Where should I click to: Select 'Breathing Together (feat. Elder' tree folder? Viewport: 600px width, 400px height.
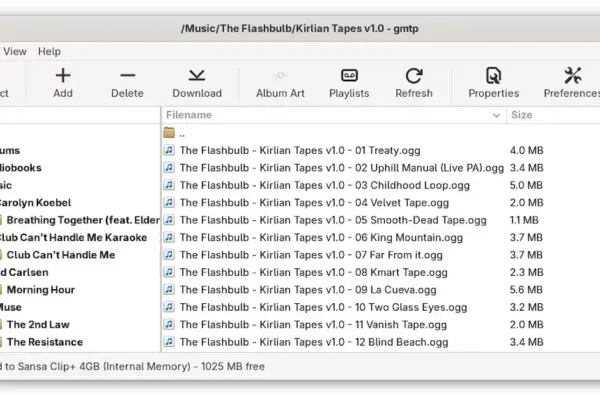[x=83, y=220]
